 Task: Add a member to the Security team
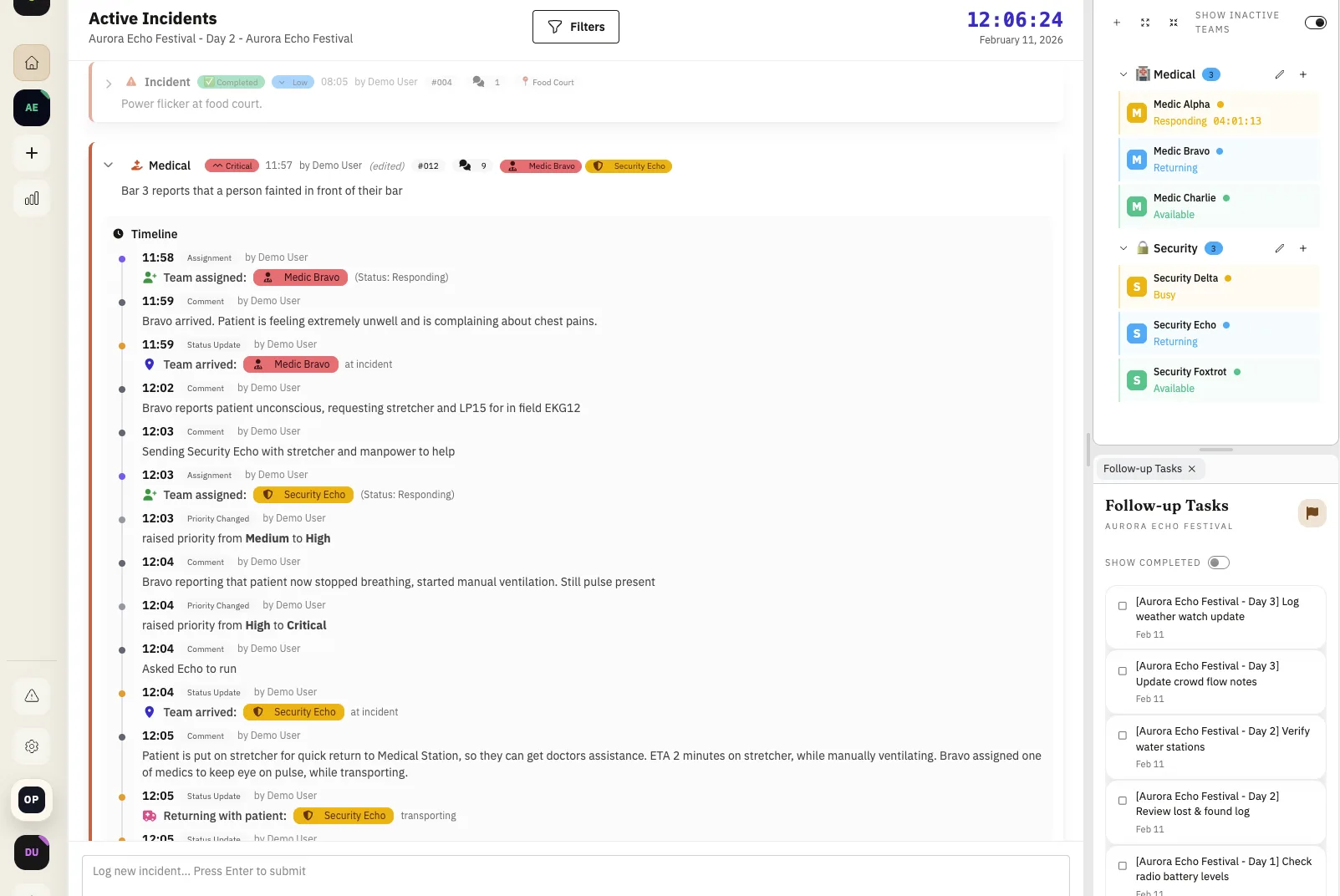1302,248
